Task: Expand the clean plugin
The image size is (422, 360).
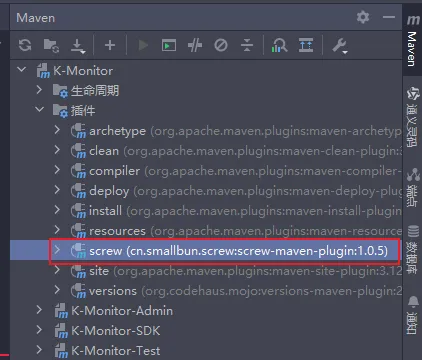Action: pos(57,150)
